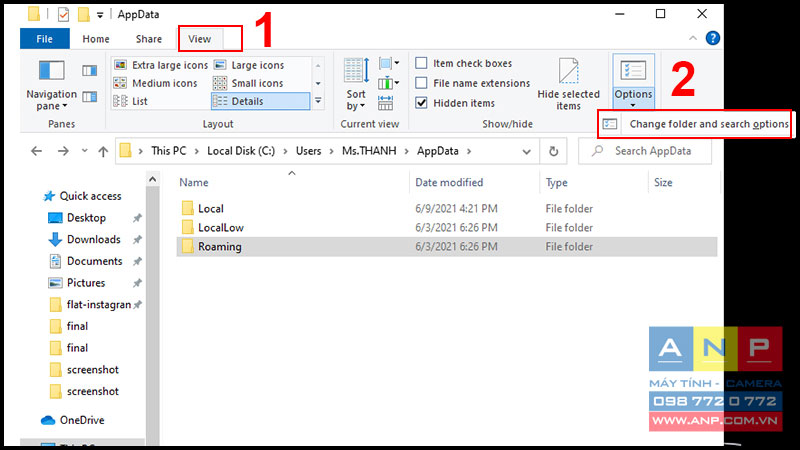Refresh the AppData folder view

coord(553,151)
